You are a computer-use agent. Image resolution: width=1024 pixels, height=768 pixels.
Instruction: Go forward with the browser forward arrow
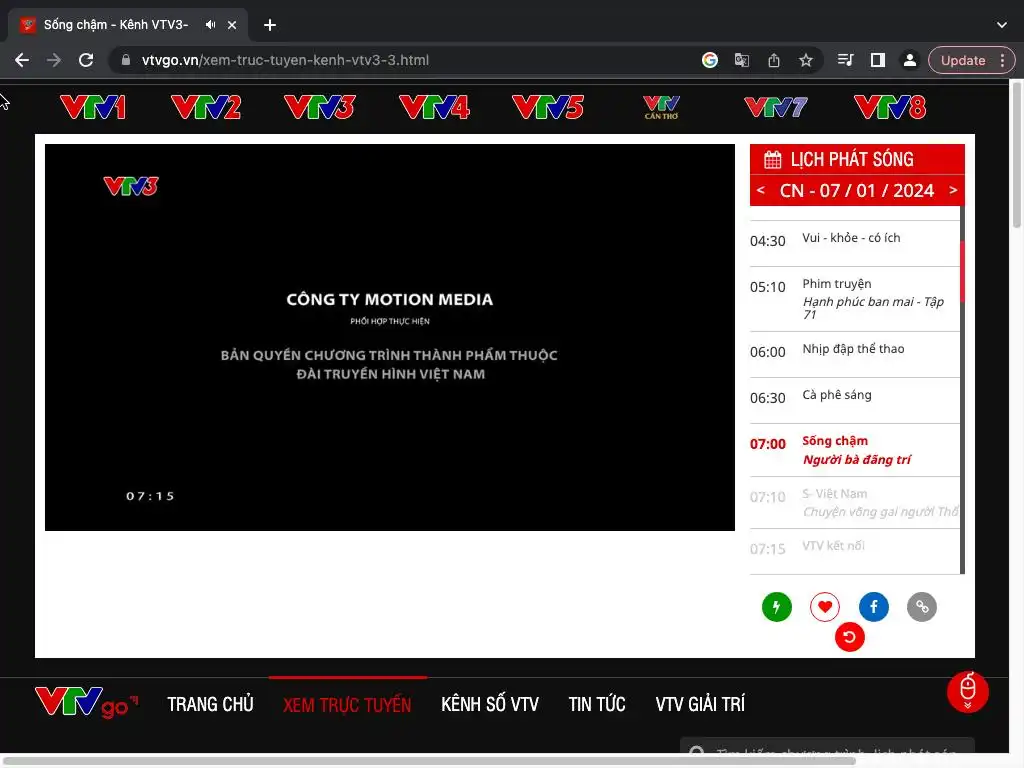coord(54,60)
